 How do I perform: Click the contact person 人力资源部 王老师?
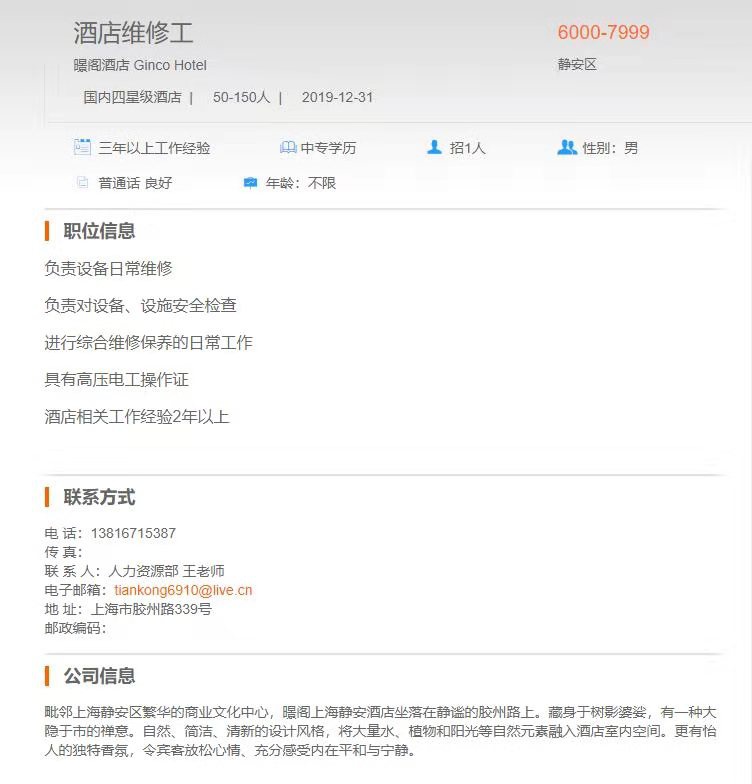pyautogui.click(x=166, y=571)
